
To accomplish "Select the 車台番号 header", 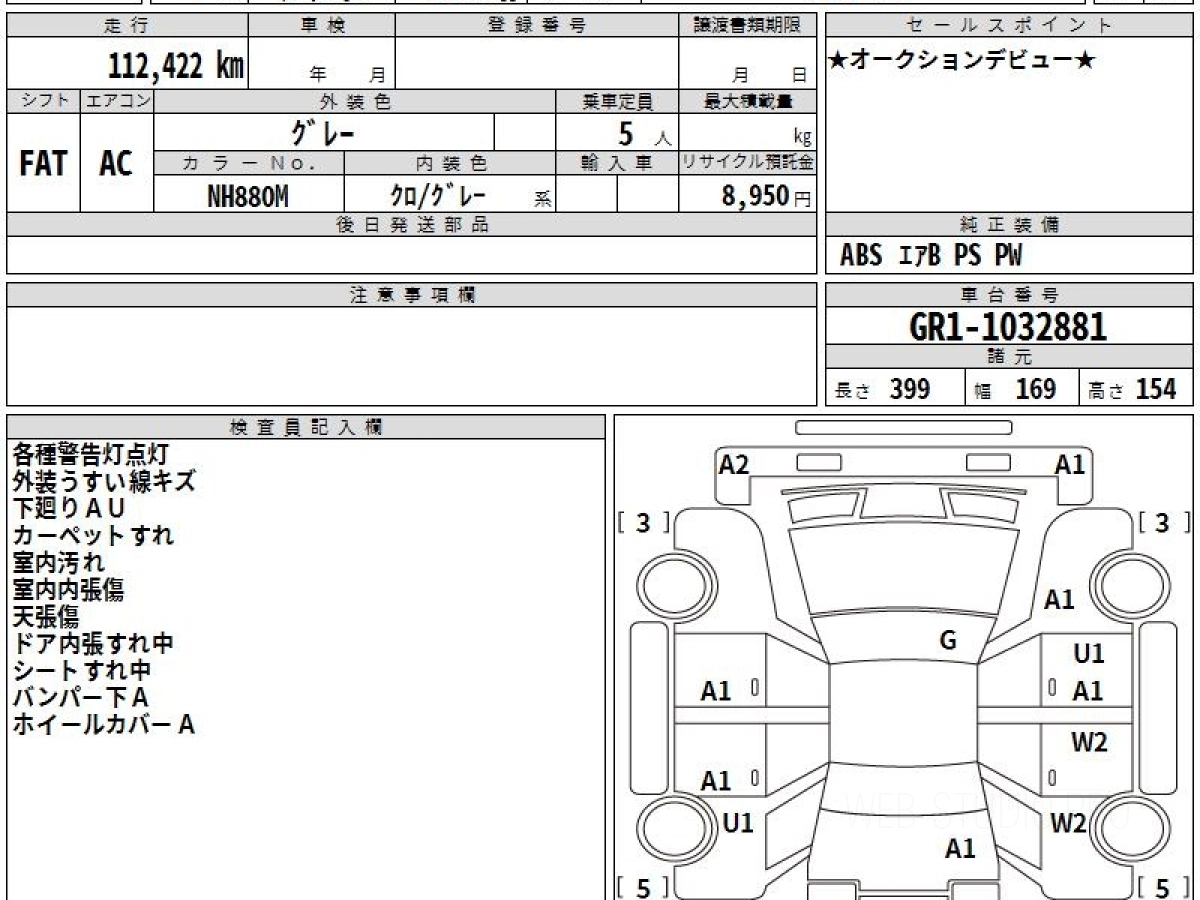I will pyautogui.click(x=1010, y=295).
